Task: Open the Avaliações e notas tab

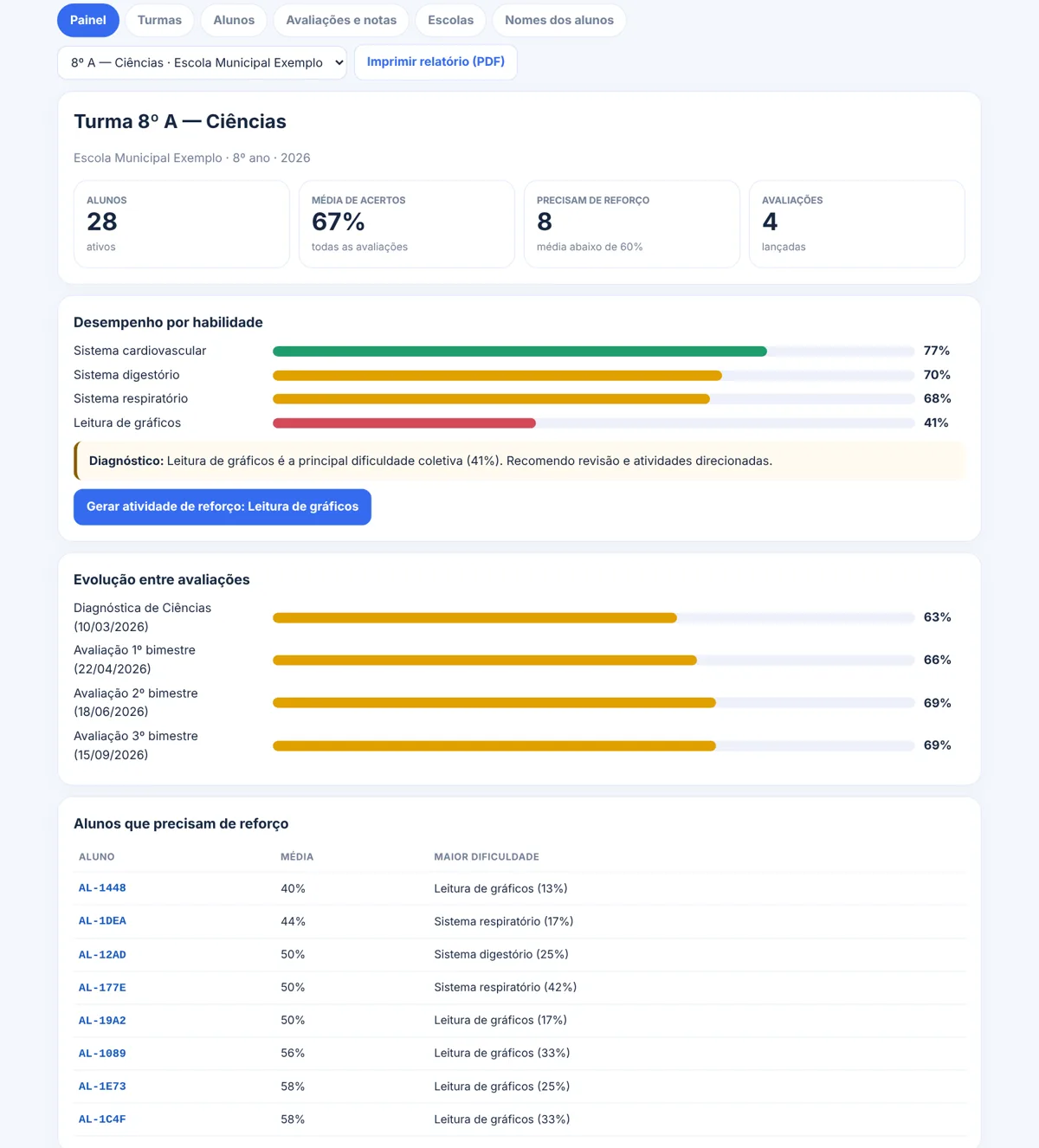Action: [x=341, y=20]
